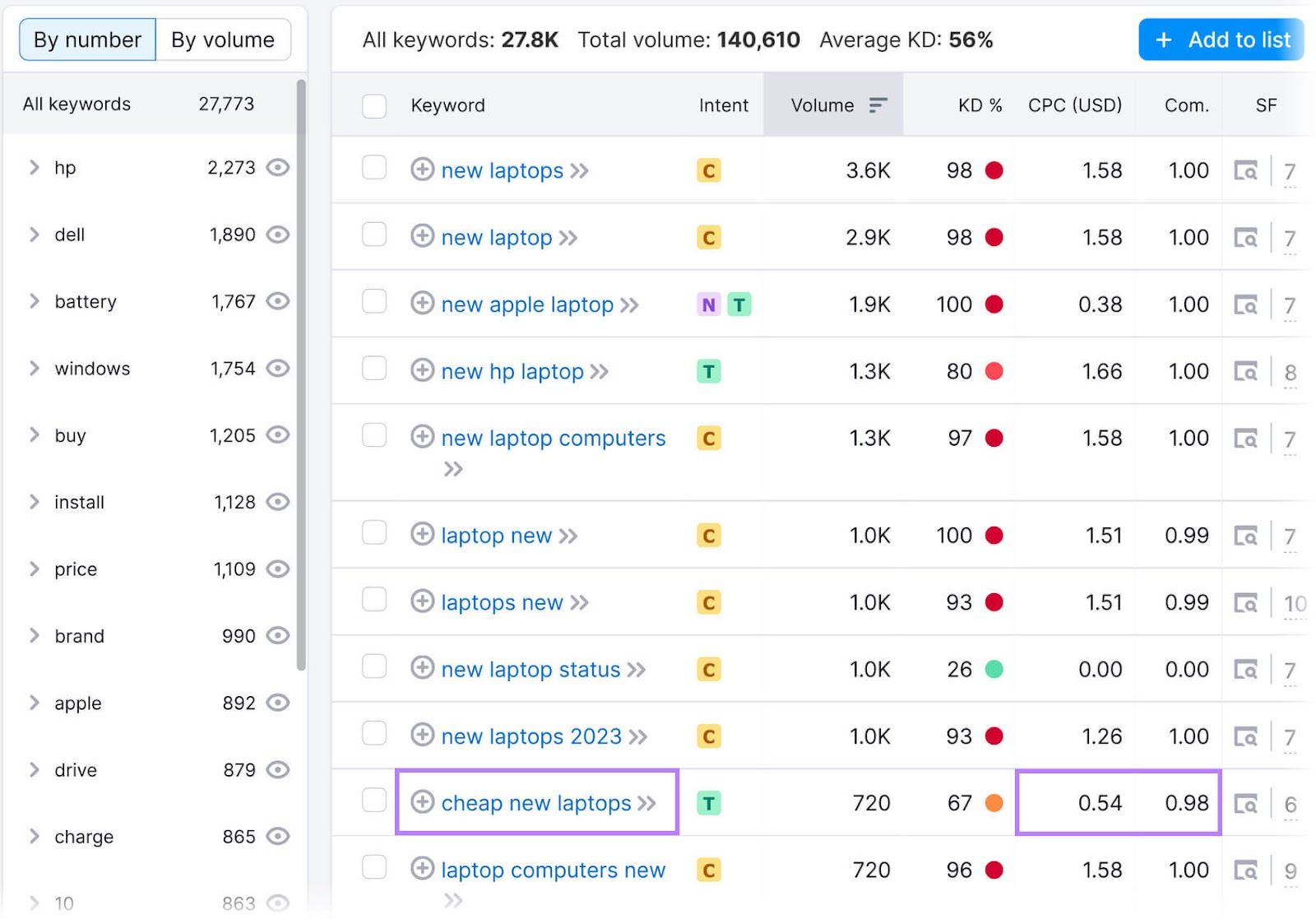Expand the "apple" keyword group
Image resolution: width=1316 pixels, height=919 pixels.
click(x=34, y=703)
